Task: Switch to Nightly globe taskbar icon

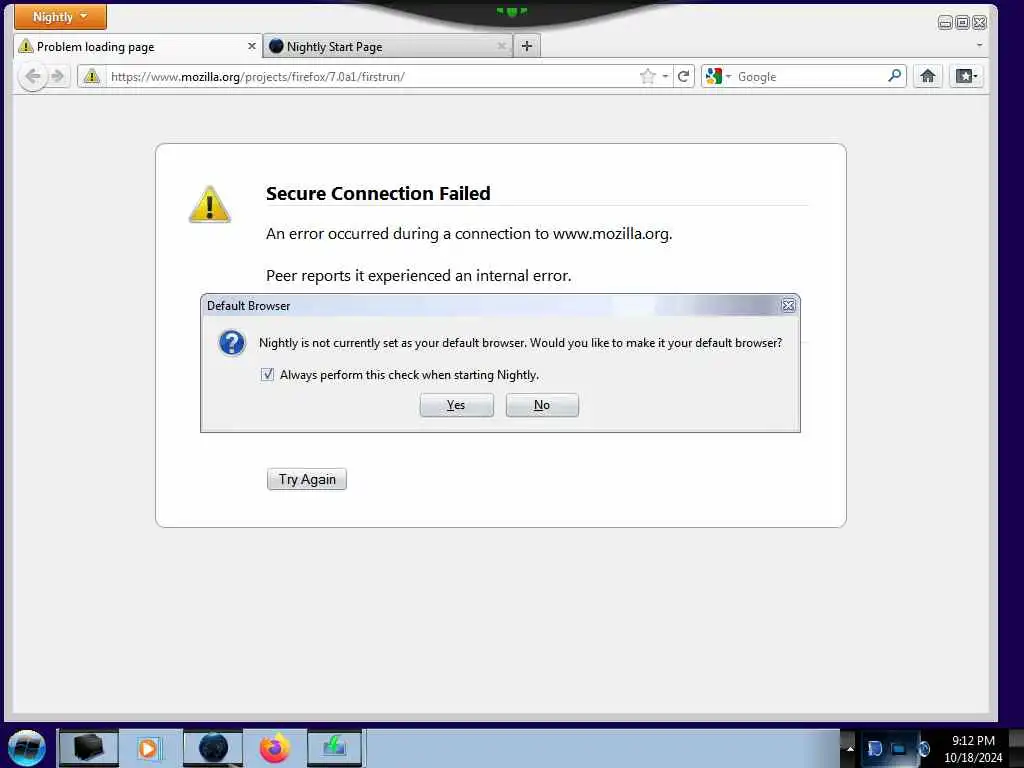Action: pyautogui.click(x=213, y=748)
